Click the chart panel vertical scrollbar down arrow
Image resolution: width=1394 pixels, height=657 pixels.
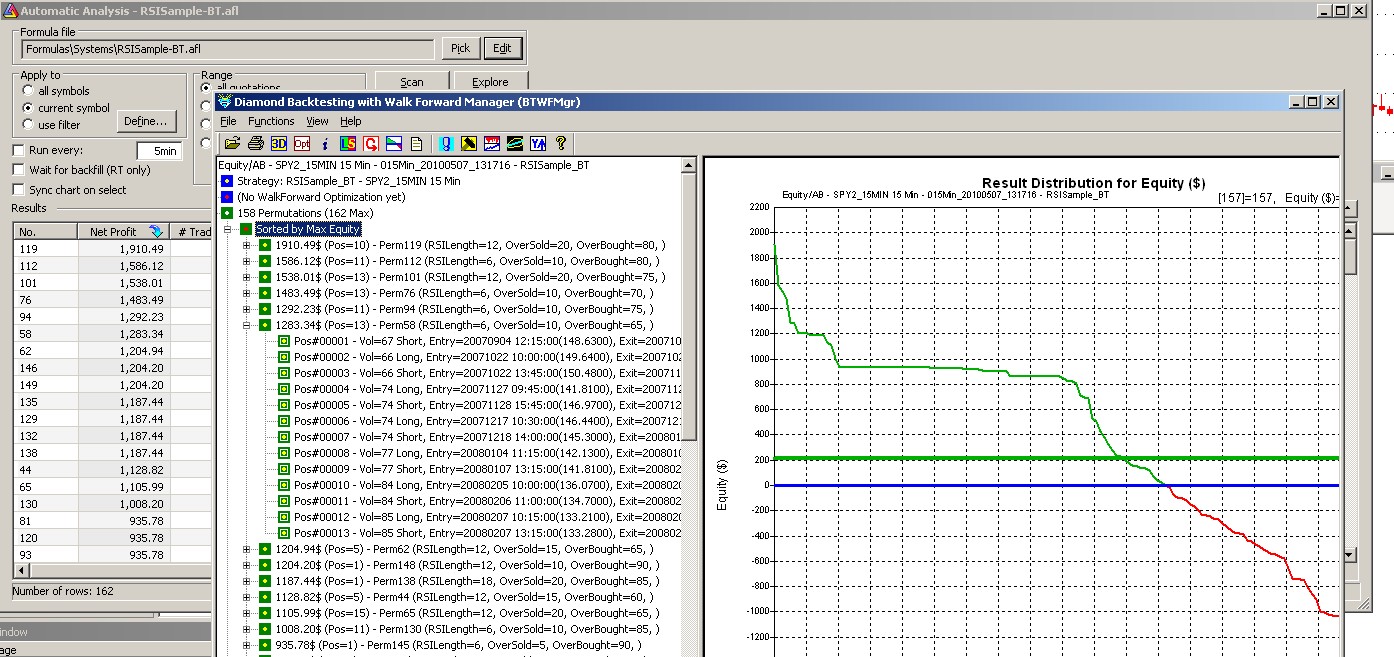click(1348, 555)
